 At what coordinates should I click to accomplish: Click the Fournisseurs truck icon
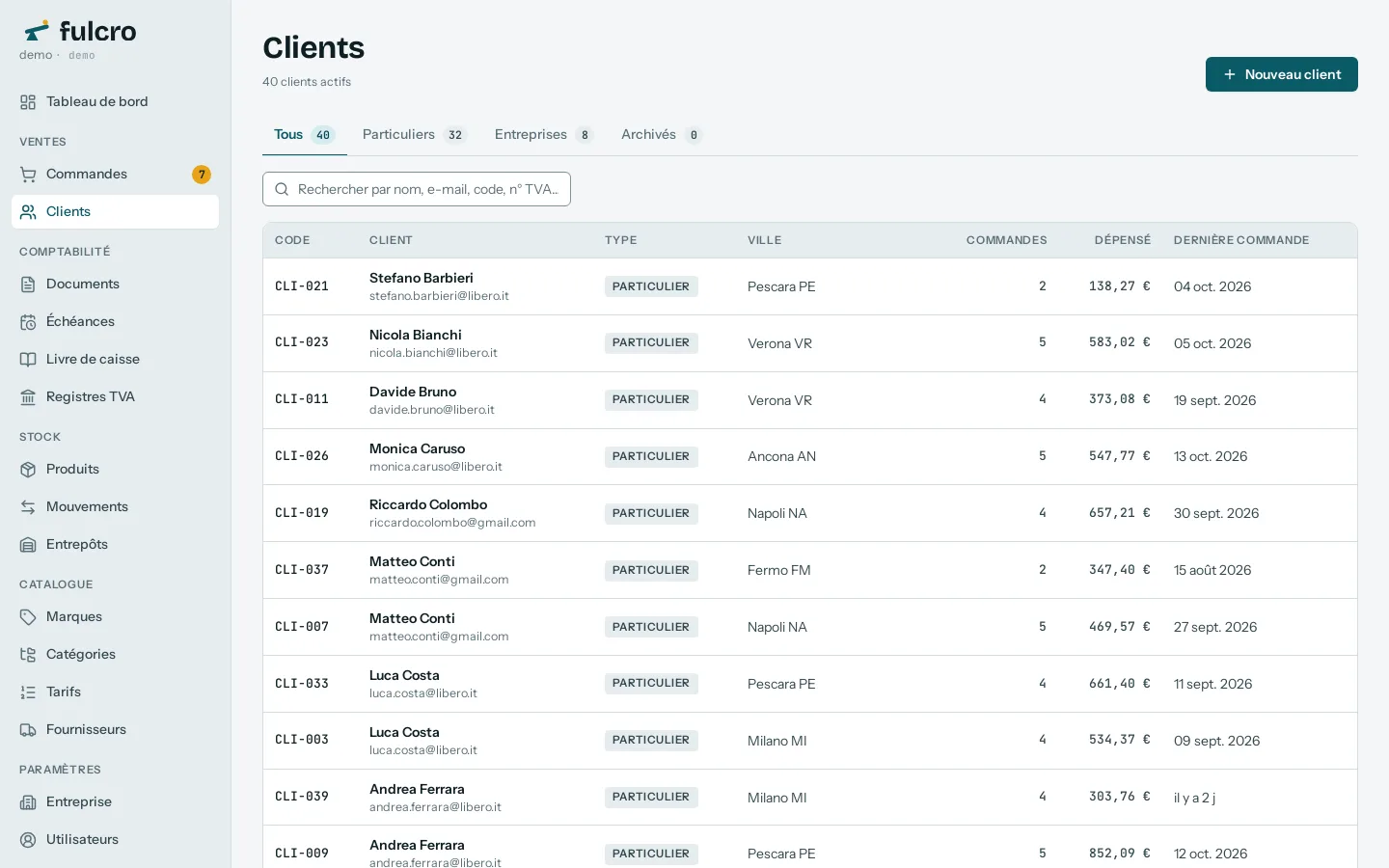28,730
